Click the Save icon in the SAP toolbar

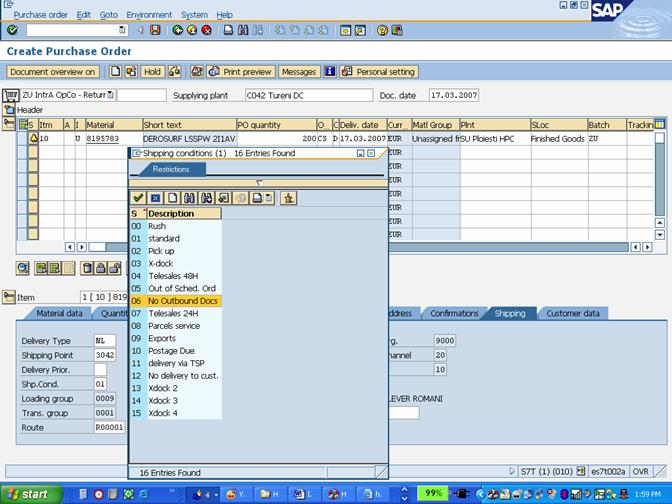pyautogui.click(x=155, y=30)
